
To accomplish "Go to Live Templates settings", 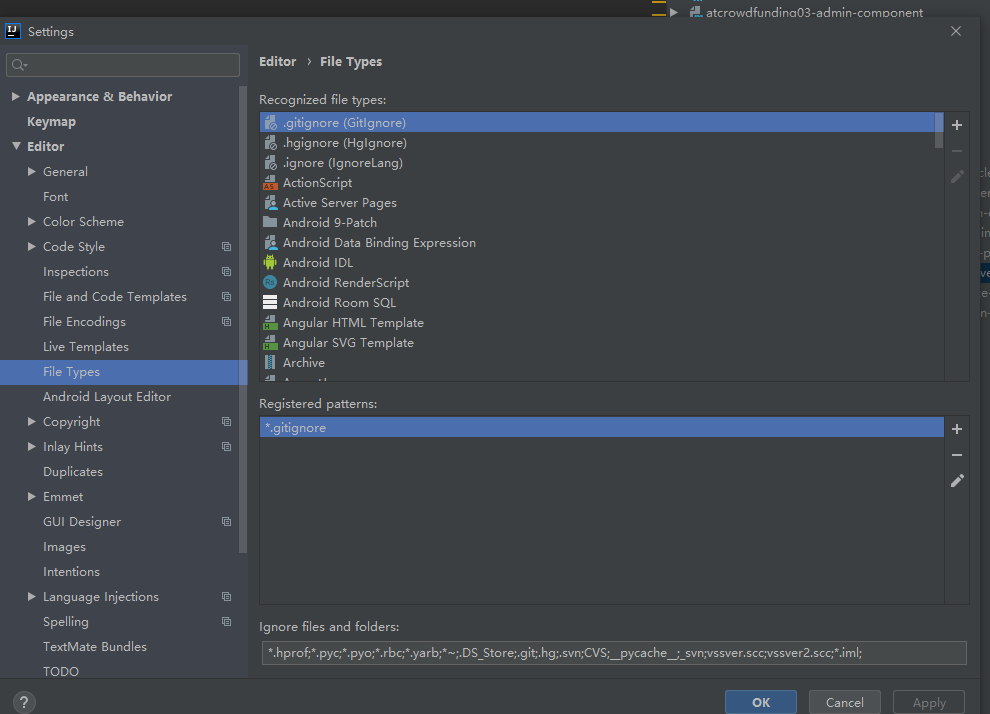I will [86, 347].
